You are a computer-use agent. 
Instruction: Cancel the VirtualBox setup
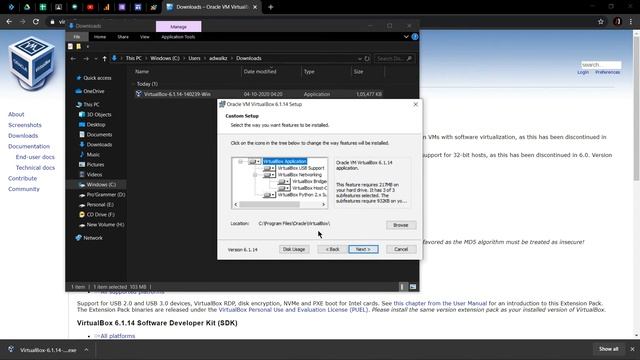coord(401,249)
